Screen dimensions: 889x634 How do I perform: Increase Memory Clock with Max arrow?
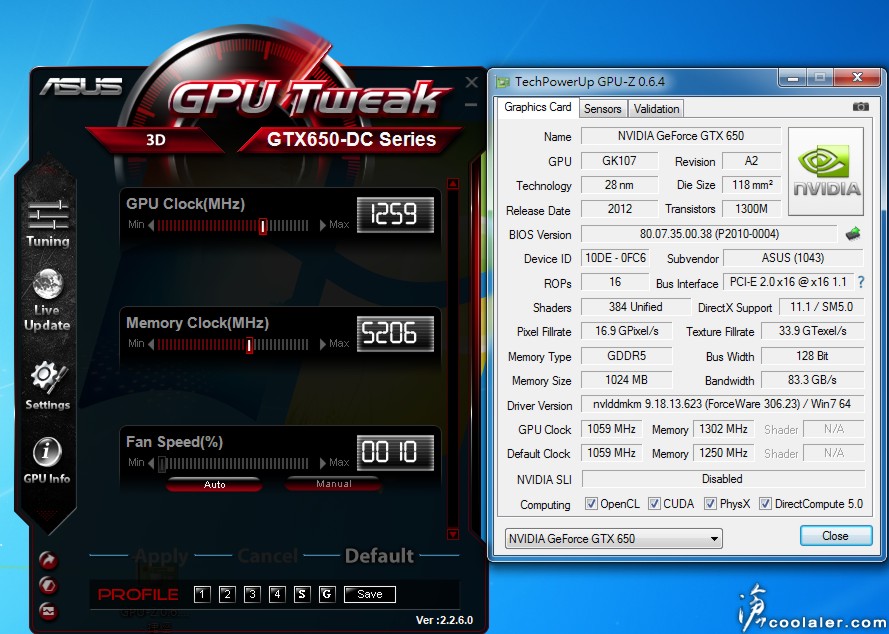click(323, 344)
